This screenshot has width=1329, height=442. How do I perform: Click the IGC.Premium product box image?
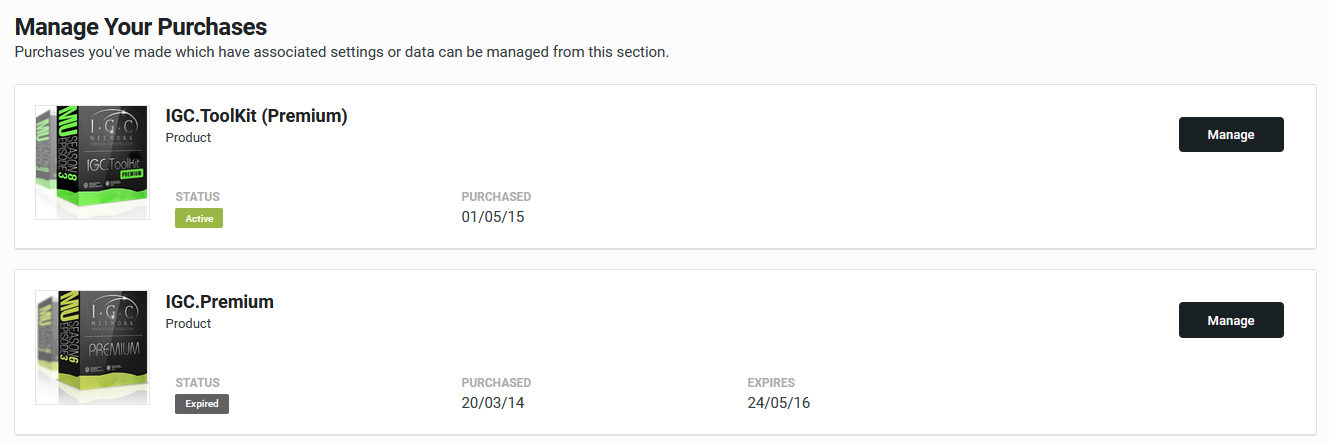92,348
